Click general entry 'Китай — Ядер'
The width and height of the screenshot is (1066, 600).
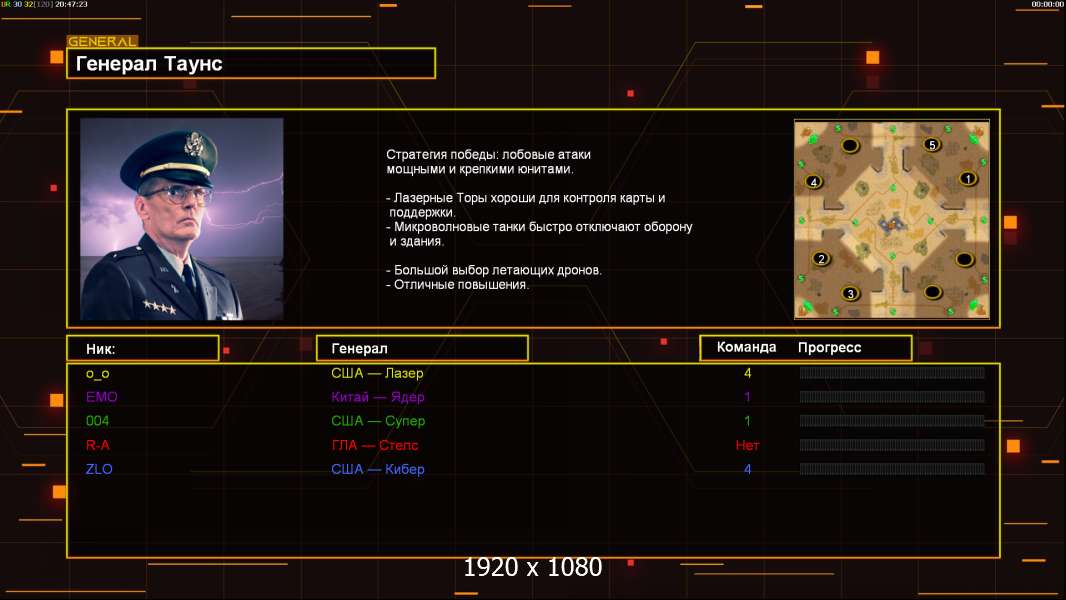(377, 397)
